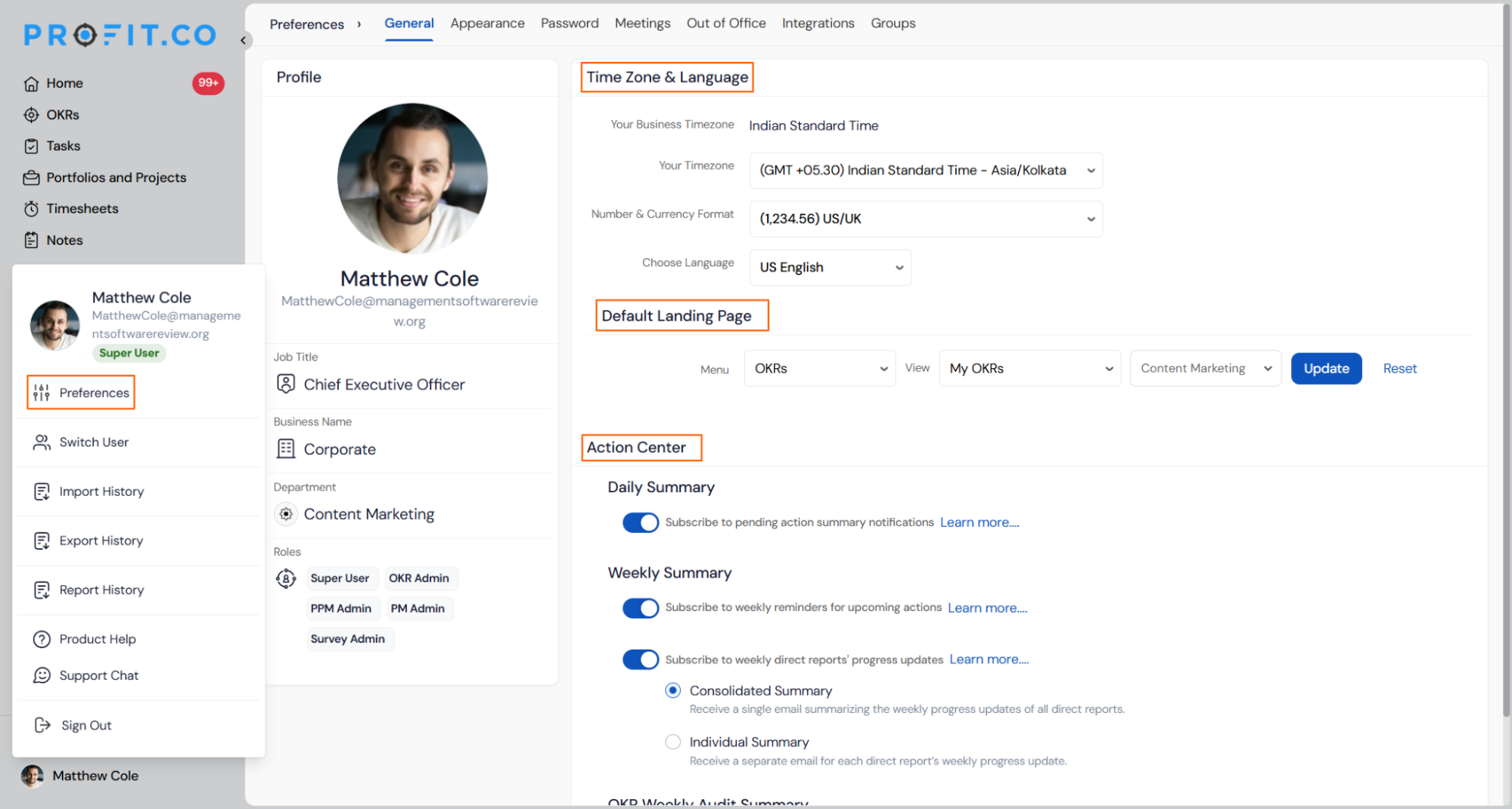Open Portfolios and Projects icon
This screenshot has width=1512, height=809.
[x=31, y=178]
